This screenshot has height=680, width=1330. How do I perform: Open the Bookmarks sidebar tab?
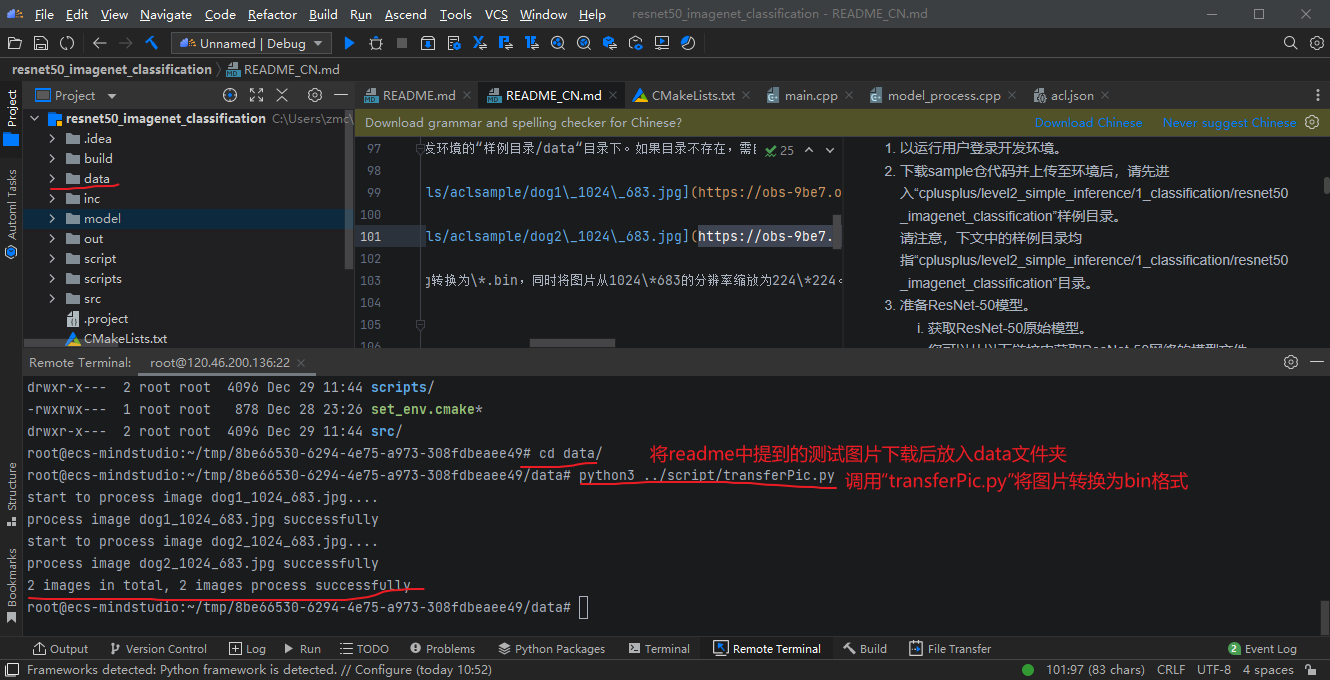coord(11,586)
